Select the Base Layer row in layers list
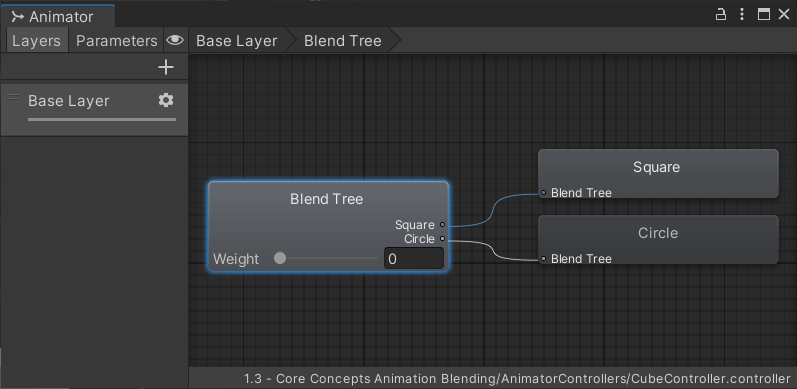The height and width of the screenshot is (389, 797). click(x=95, y=110)
